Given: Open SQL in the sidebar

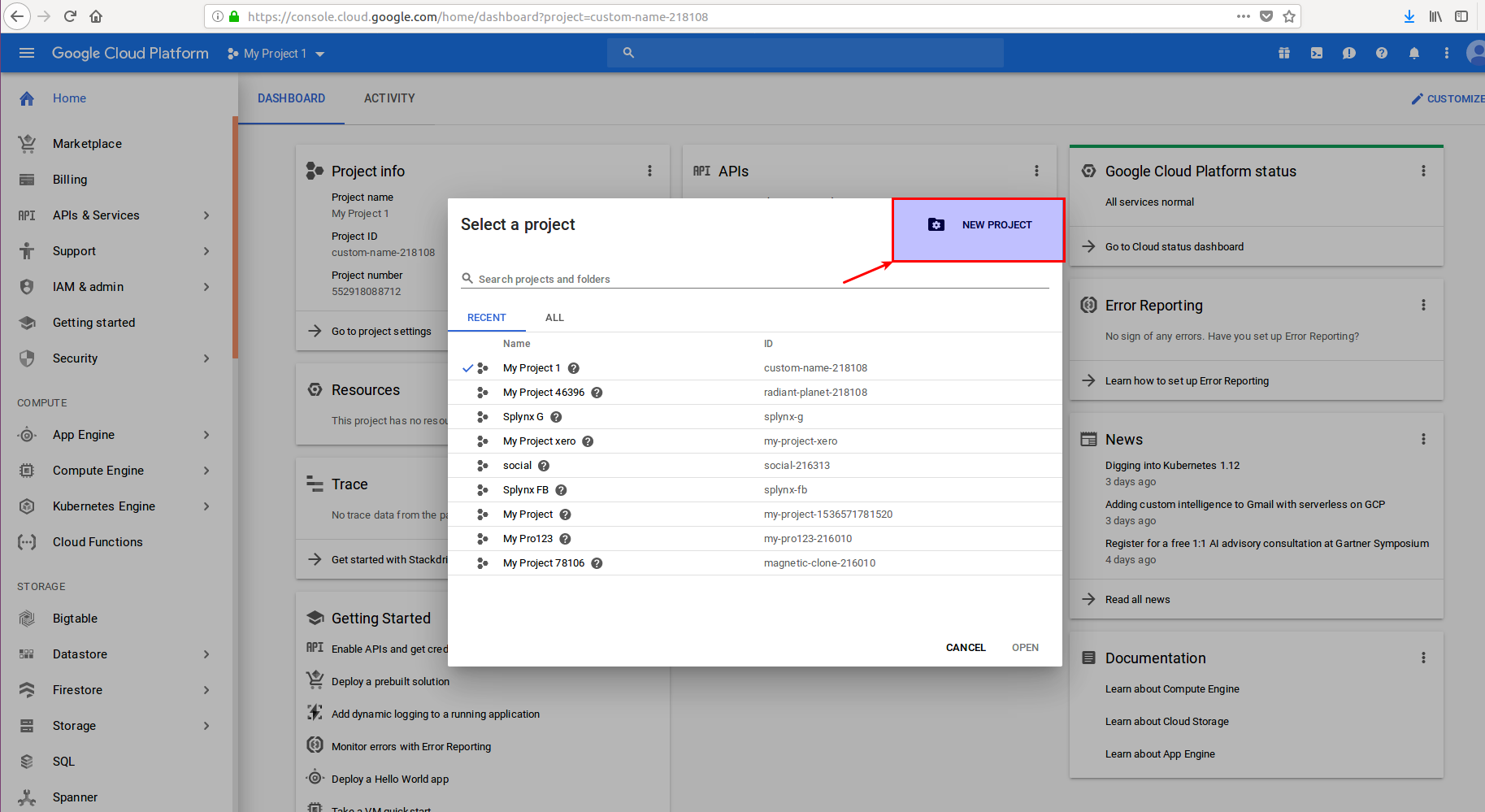Looking at the screenshot, I should [63, 762].
